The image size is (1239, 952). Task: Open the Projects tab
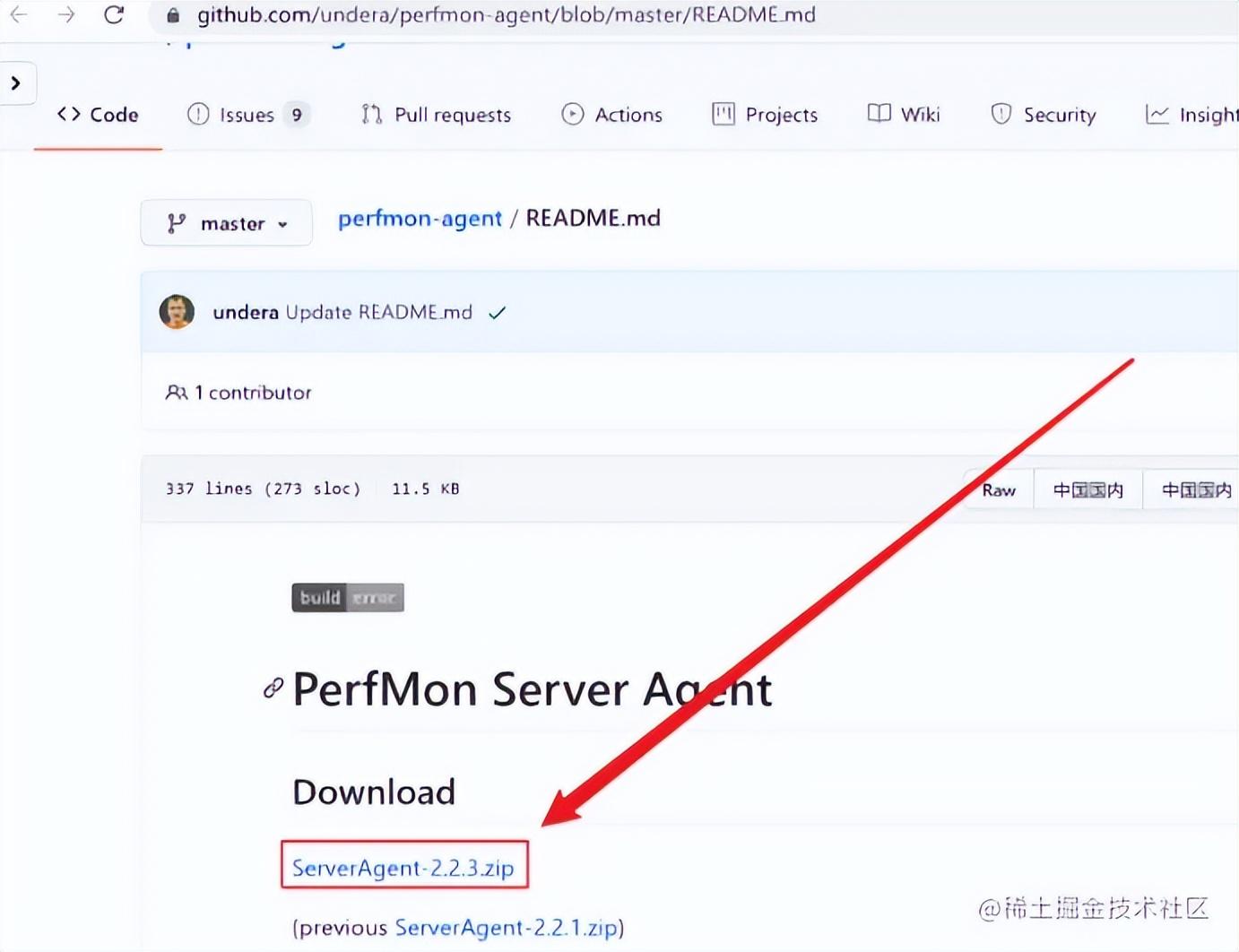point(765,115)
